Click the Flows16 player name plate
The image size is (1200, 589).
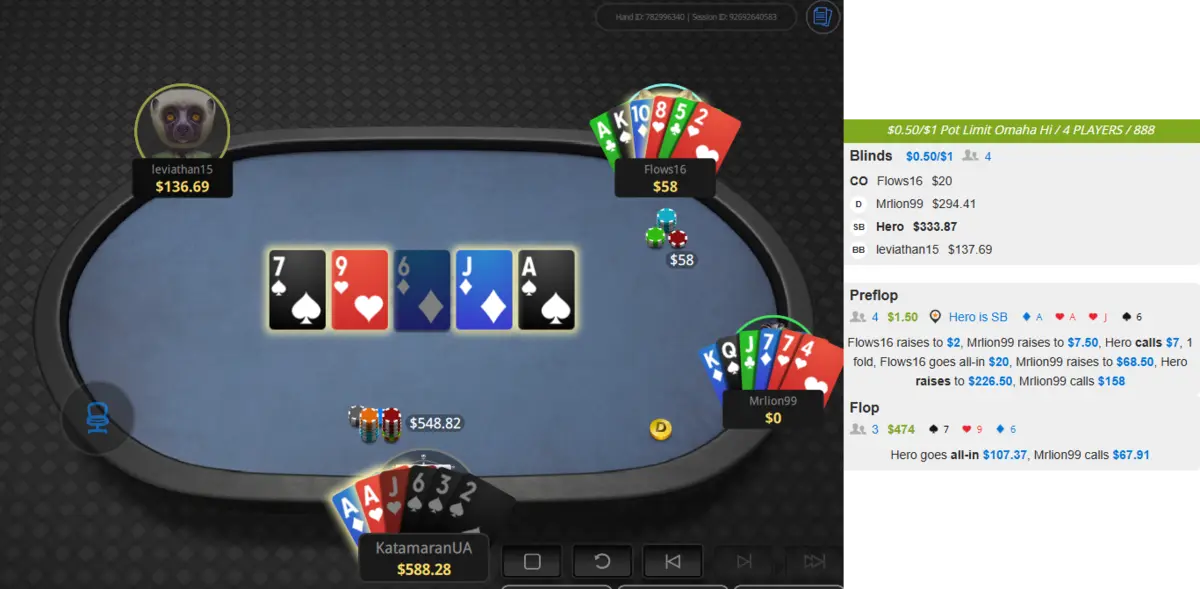(x=665, y=178)
